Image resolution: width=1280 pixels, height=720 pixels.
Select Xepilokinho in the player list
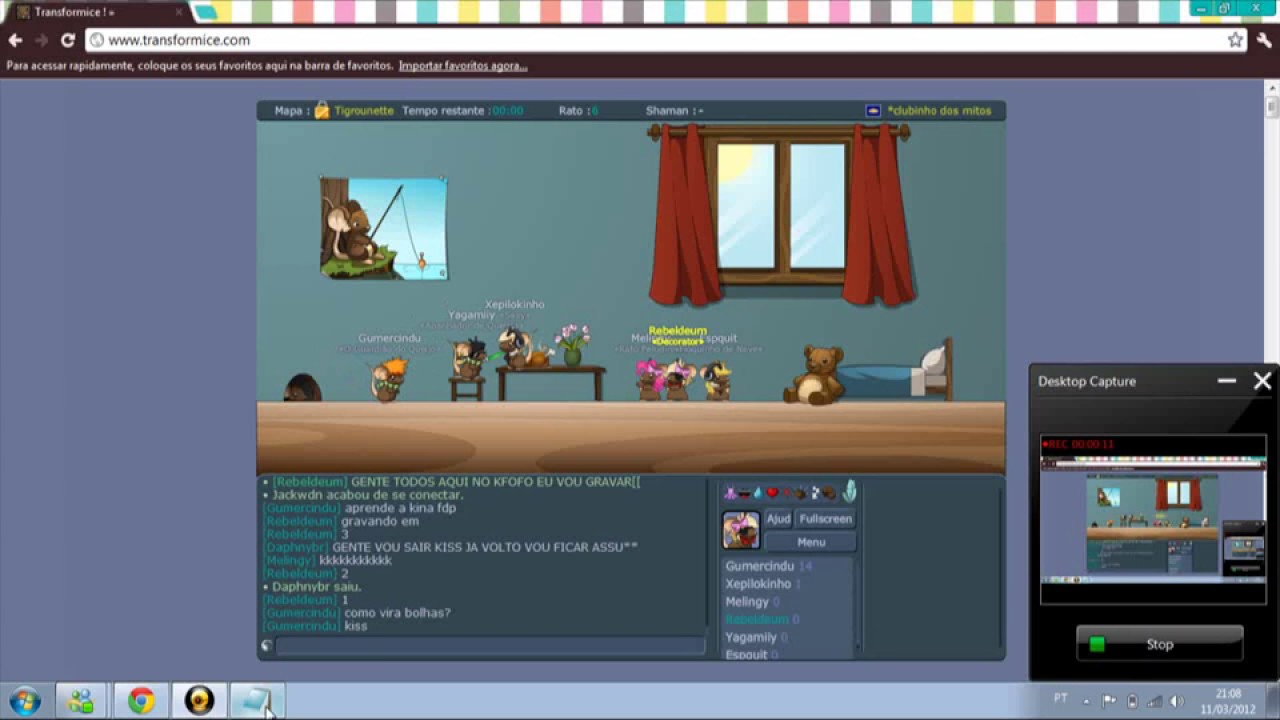tap(763, 584)
